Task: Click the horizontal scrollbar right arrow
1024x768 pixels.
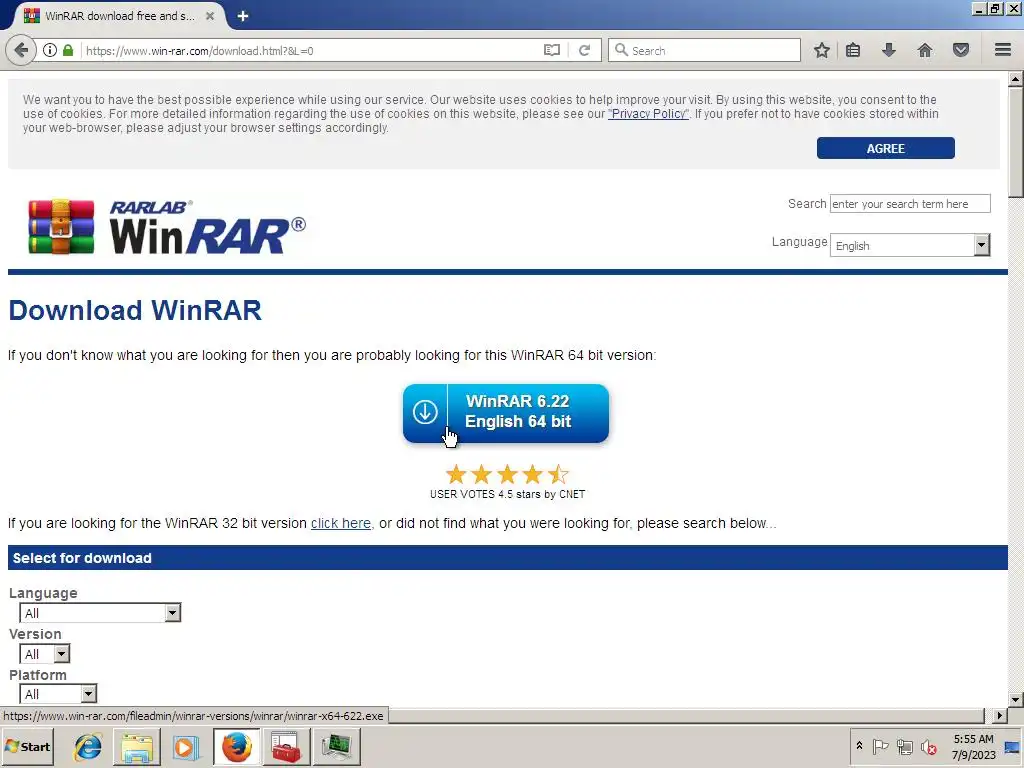Action: coord(1000,716)
